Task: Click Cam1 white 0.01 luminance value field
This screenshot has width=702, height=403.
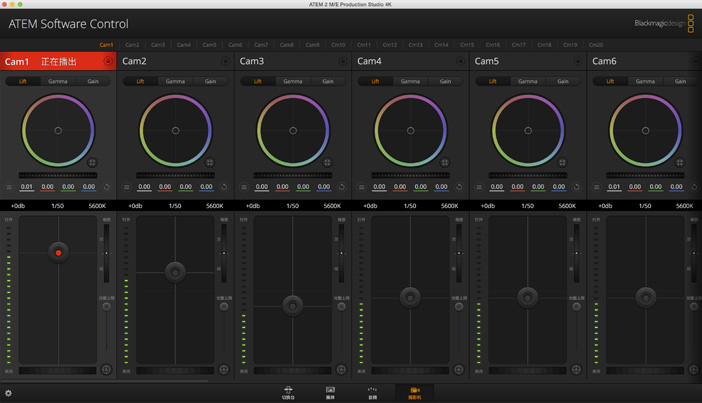Action: point(27,187)
